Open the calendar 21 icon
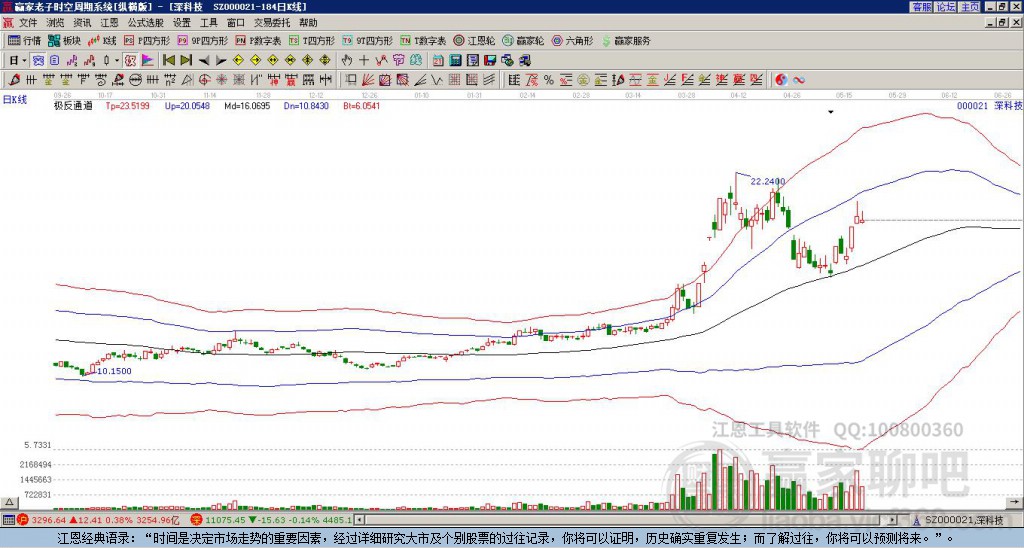The height and width of the screenshot is (548, 1024). (438, 60)
